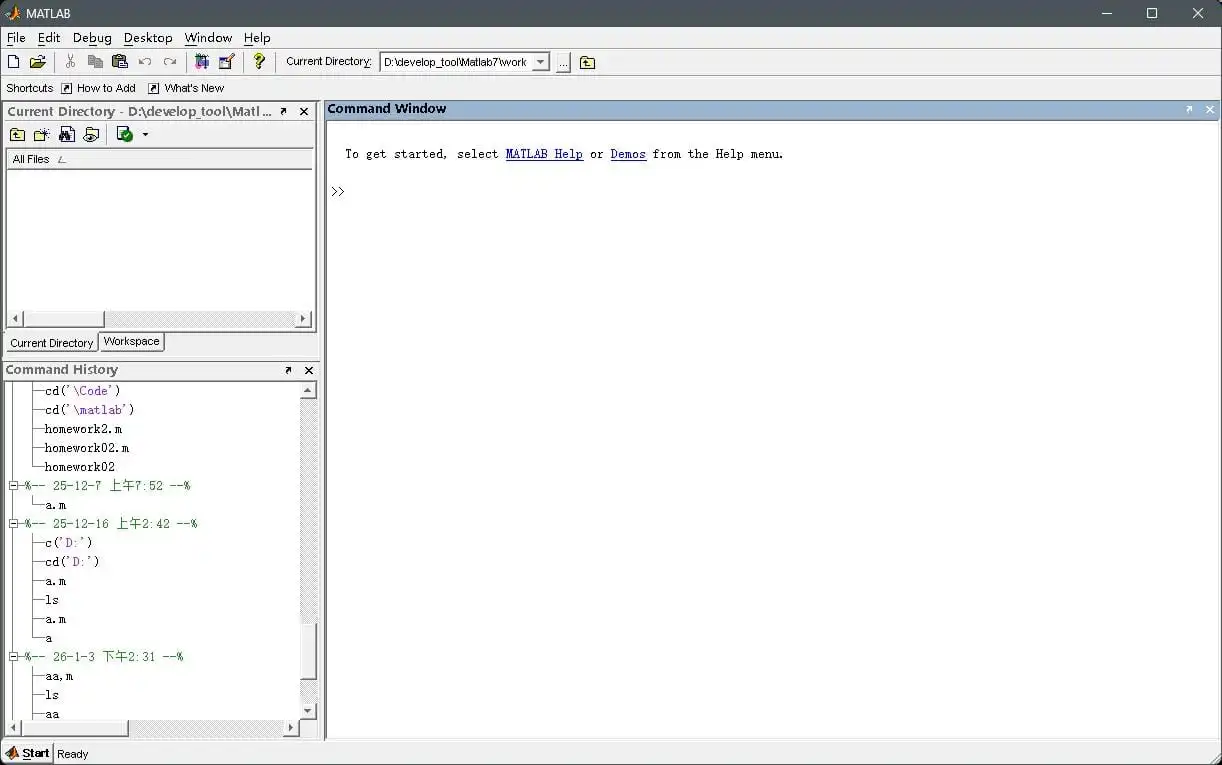
Task: Open the Demos link in Command Window
Action: click(x=628, y=154)
